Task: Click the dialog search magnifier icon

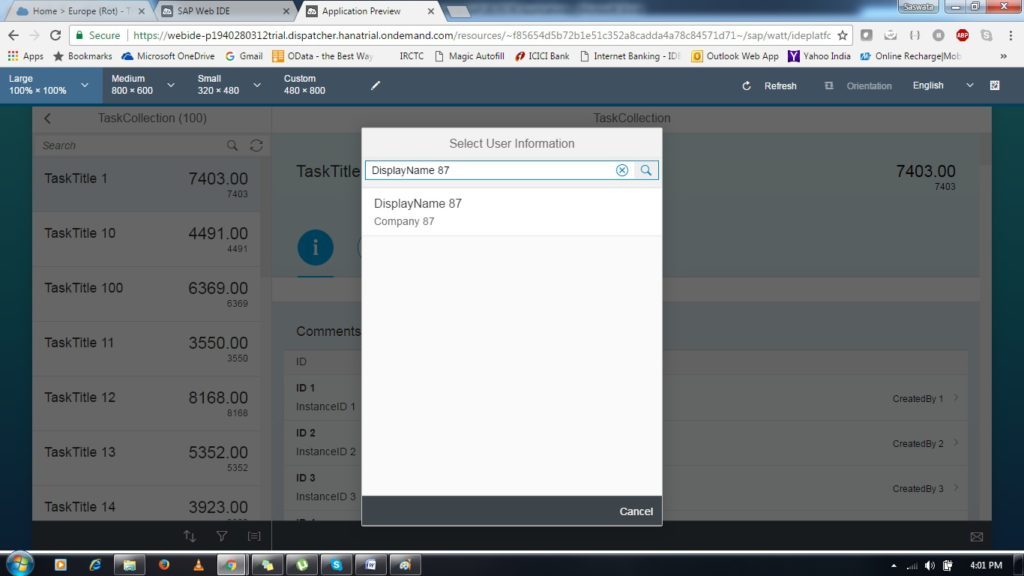Action: tap(646, 170)
